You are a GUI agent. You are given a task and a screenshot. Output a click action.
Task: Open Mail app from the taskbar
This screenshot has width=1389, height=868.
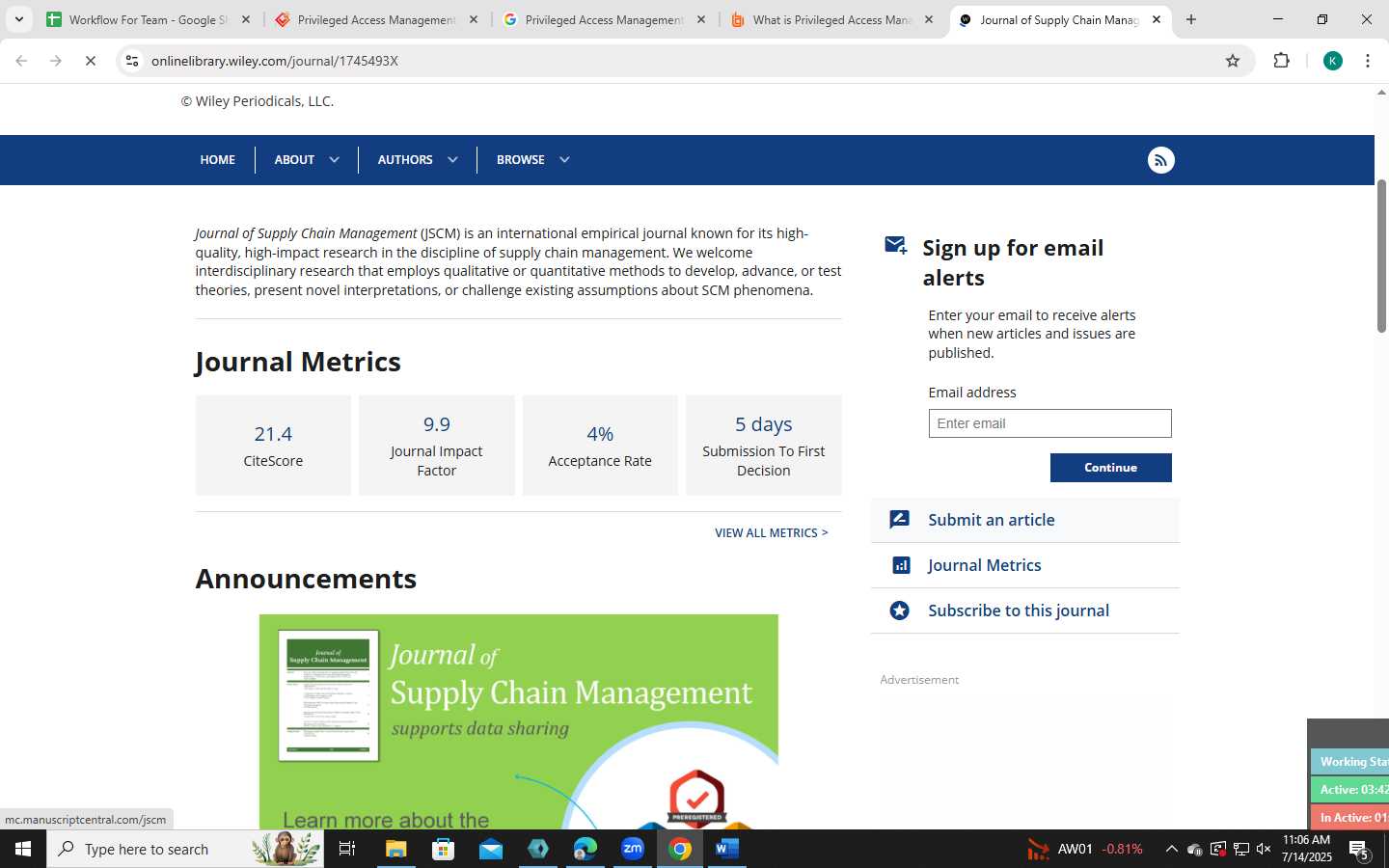coord(490,849)
